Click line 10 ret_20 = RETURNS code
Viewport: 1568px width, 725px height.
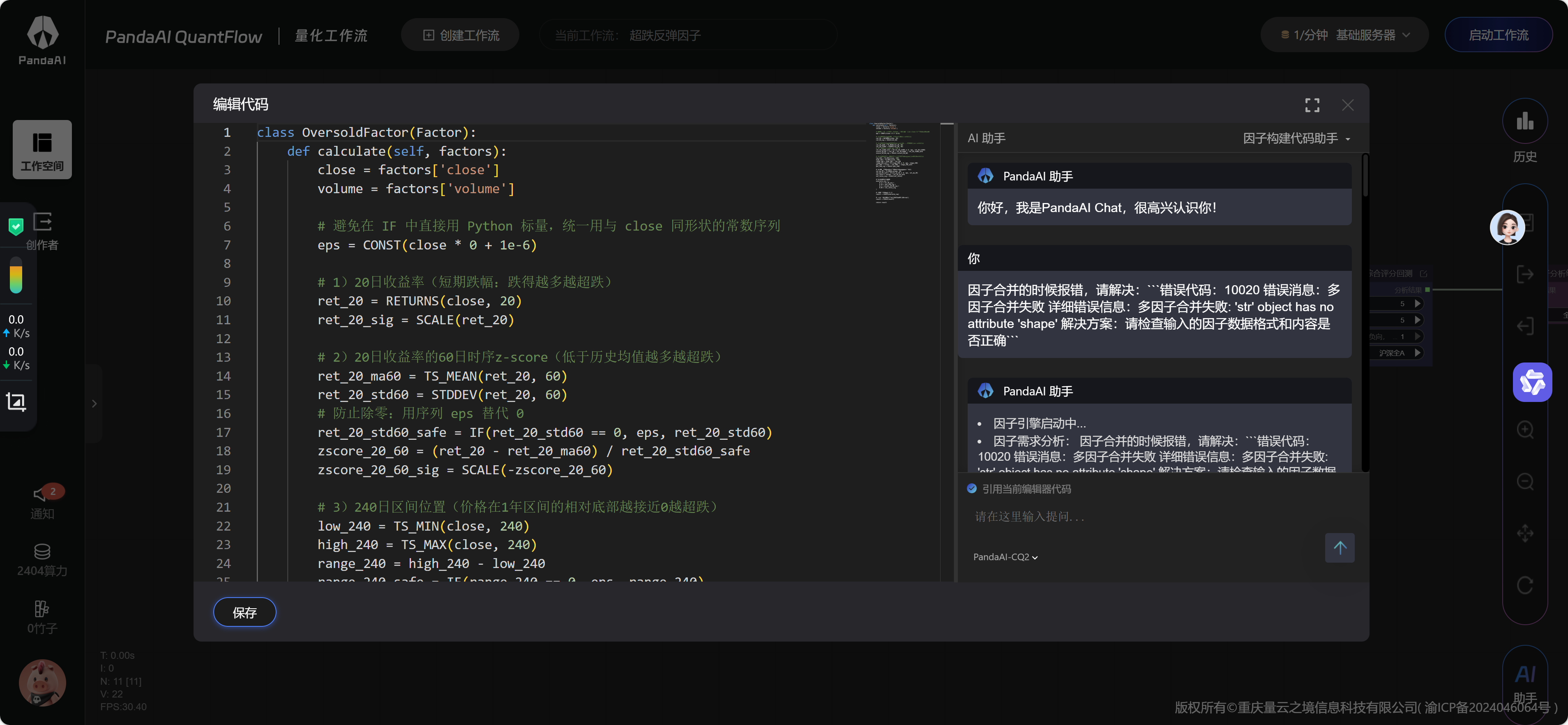point(420,301)
